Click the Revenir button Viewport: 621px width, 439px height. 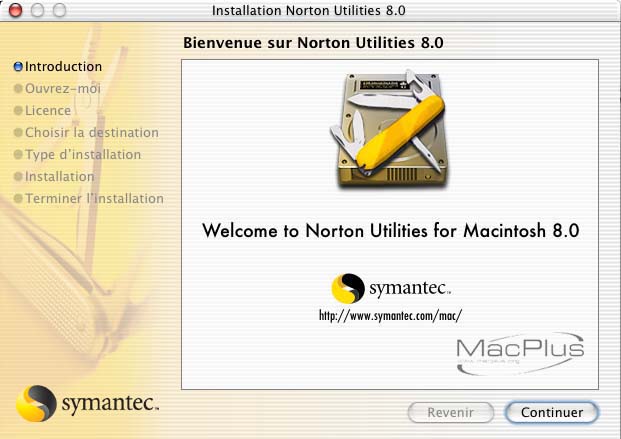click(x=451, y=412)
